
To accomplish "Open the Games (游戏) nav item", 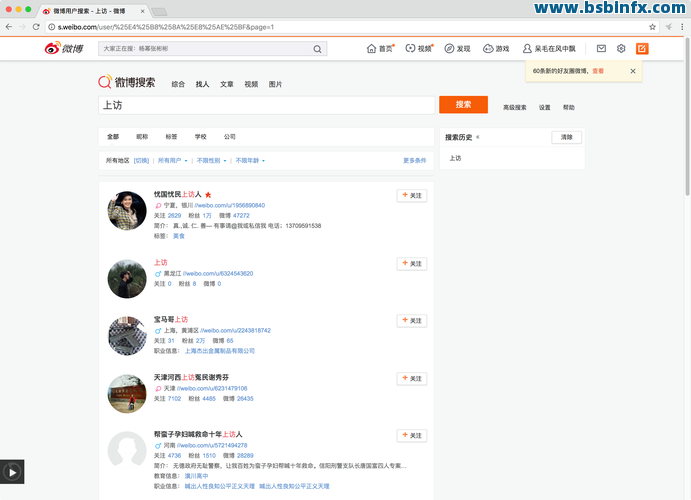I will click(x=496, y=48).
